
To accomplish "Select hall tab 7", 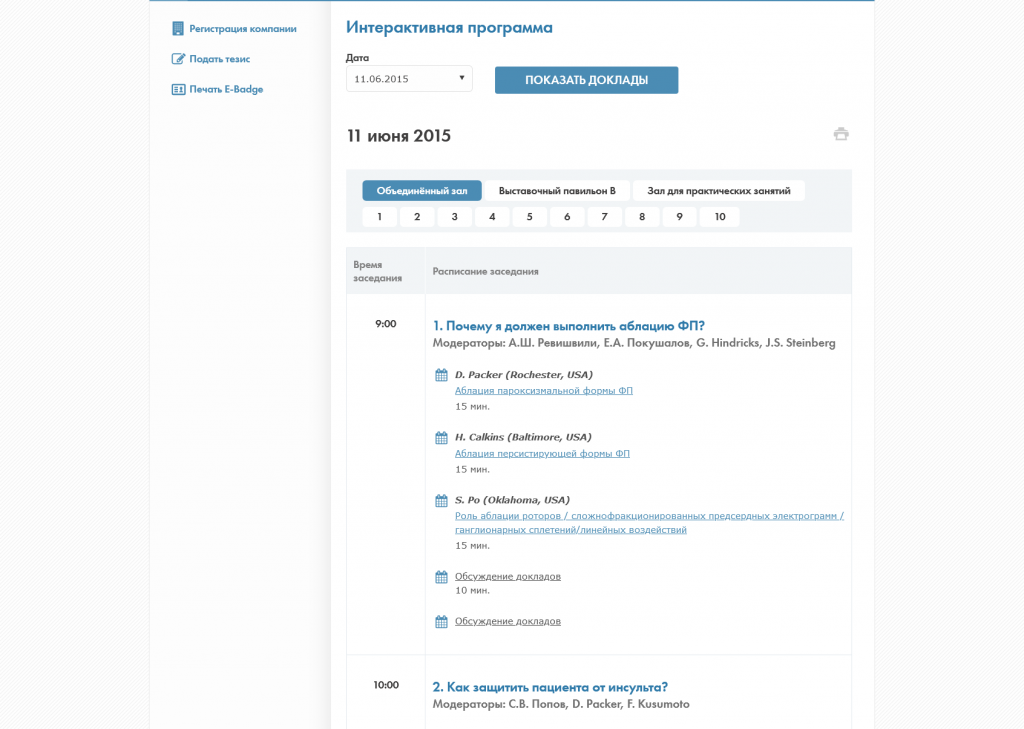I will (x=605, y=217).
